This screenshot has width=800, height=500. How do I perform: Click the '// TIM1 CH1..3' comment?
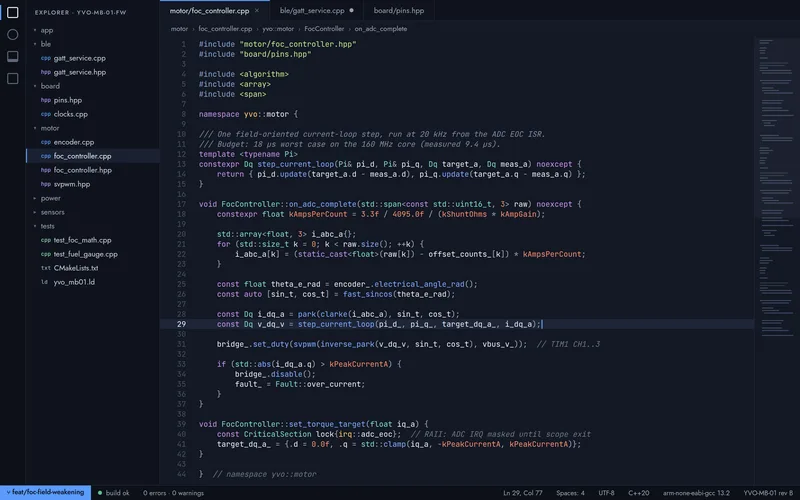tap(568, 344)
